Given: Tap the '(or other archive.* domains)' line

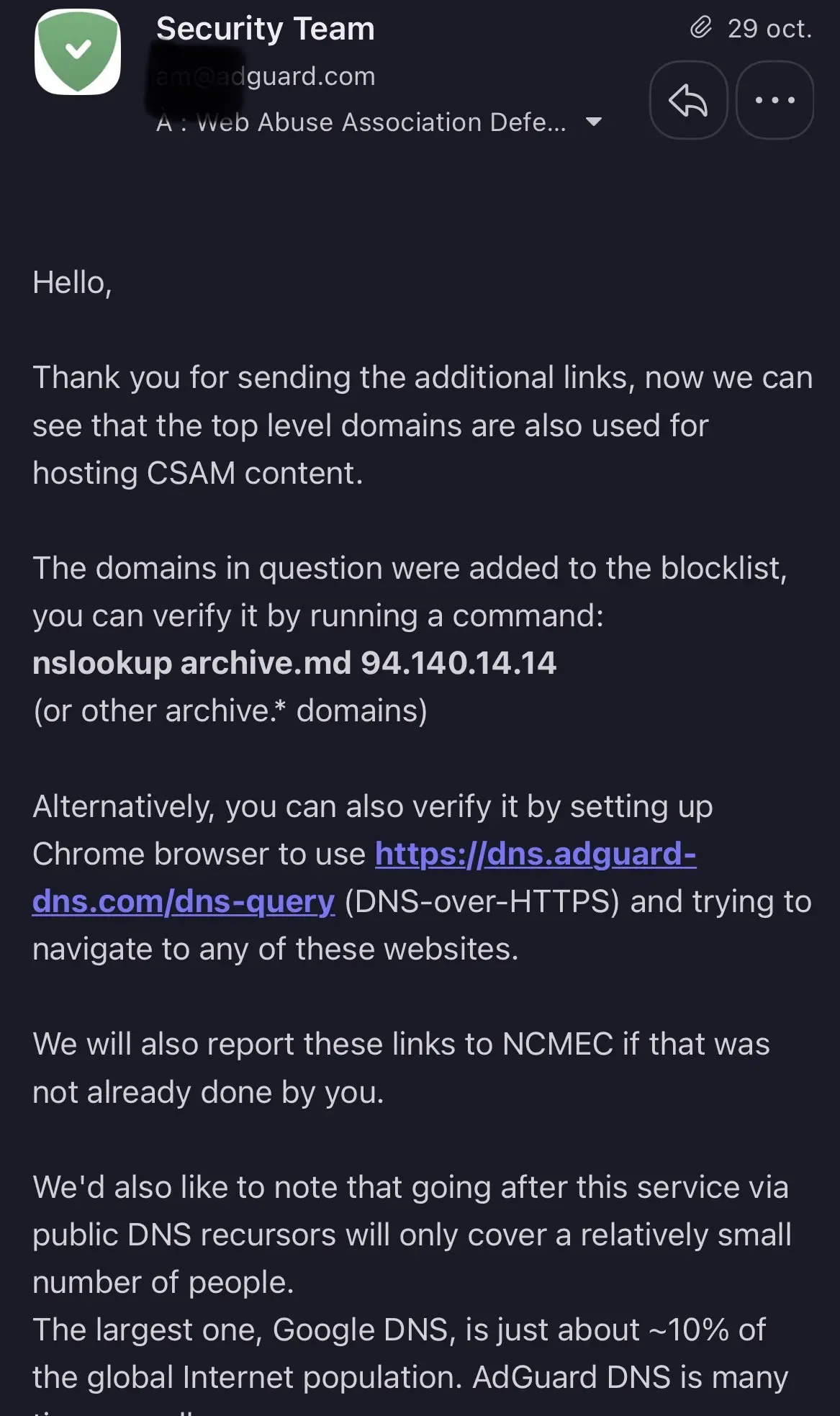Looking at the screenshot, I should (x=230, y=711).
